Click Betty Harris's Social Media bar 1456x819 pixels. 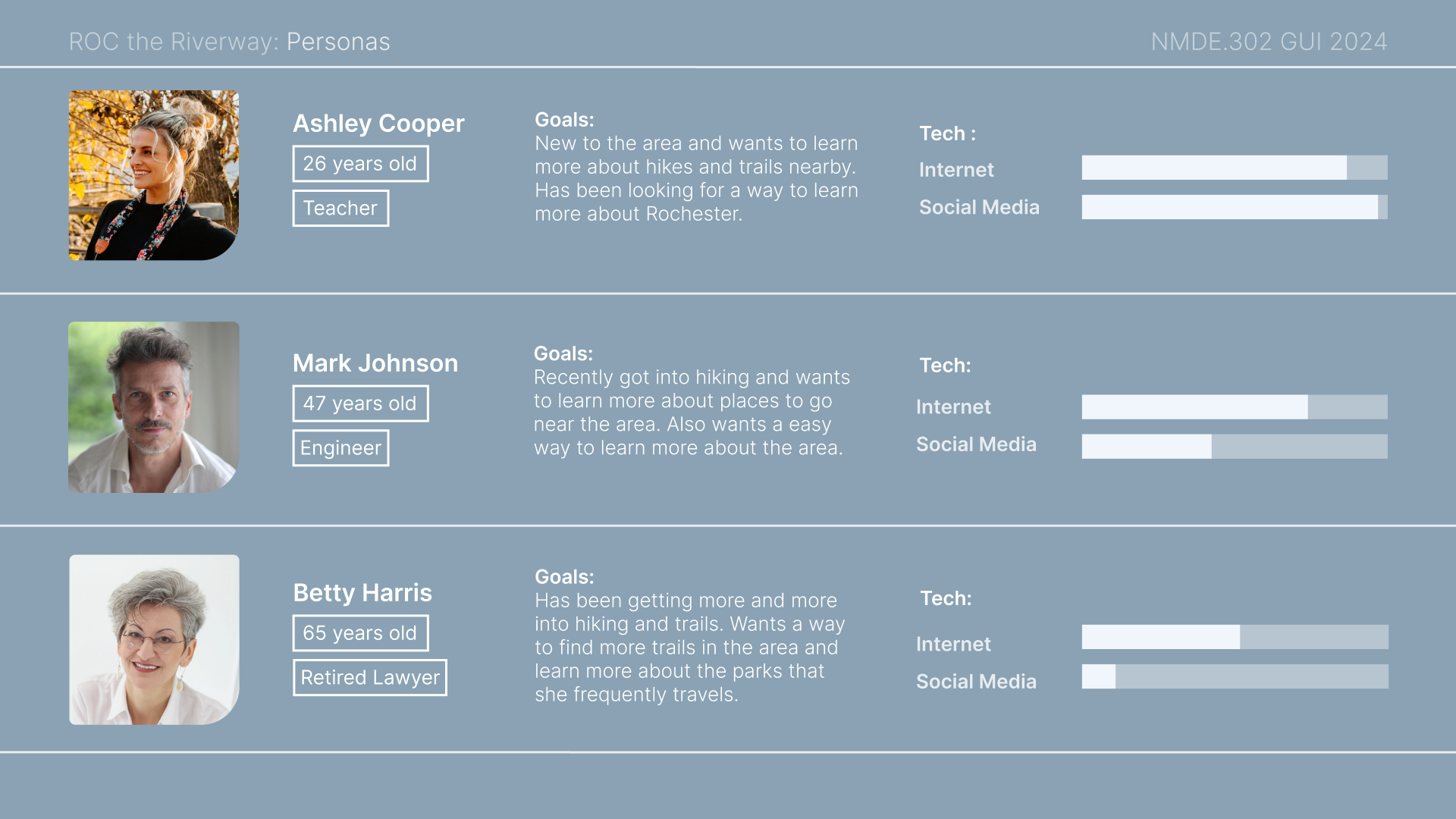(x=1235, y=676)
